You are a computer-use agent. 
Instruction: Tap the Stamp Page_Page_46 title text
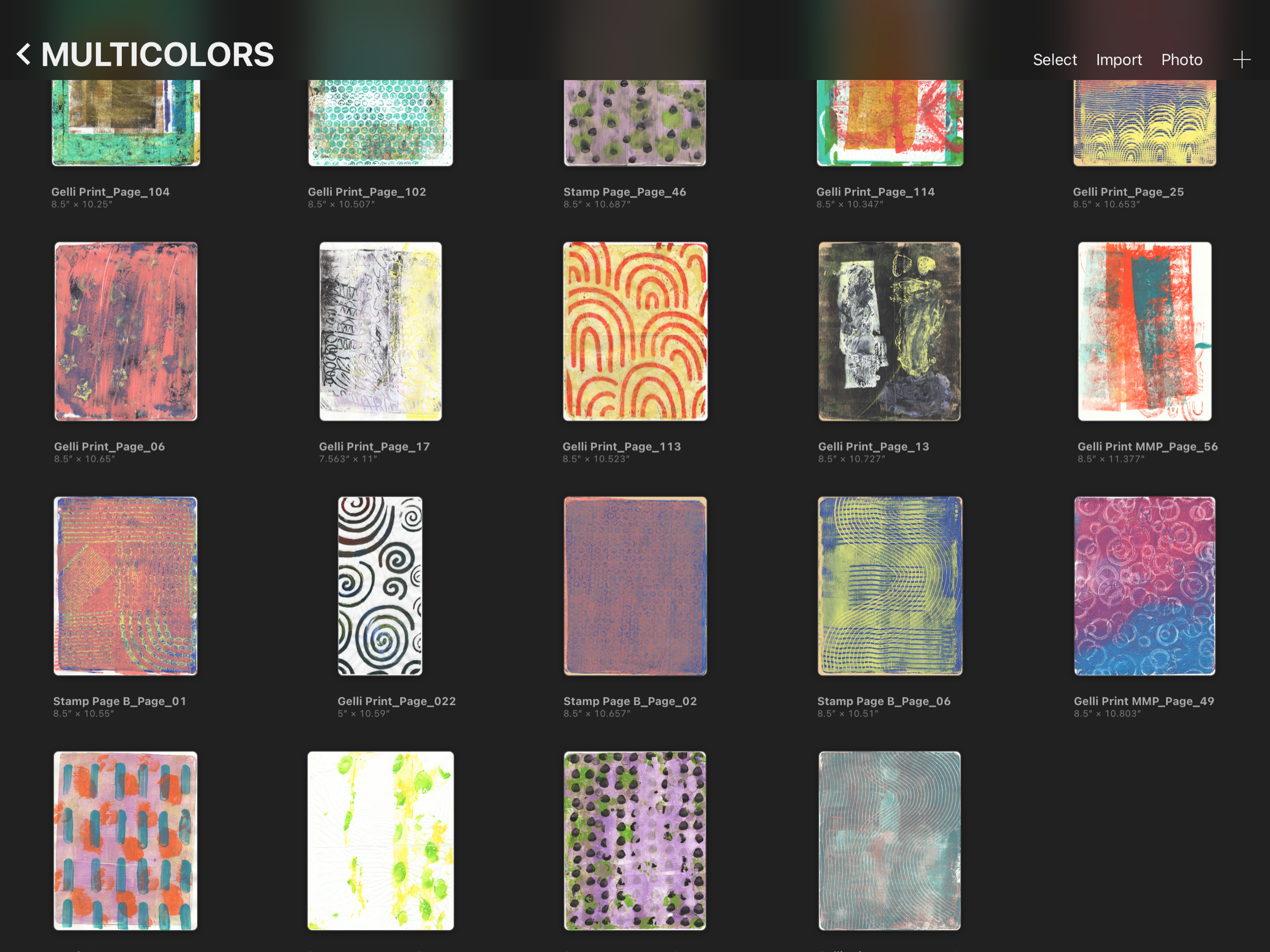click(x=624, y=192)
